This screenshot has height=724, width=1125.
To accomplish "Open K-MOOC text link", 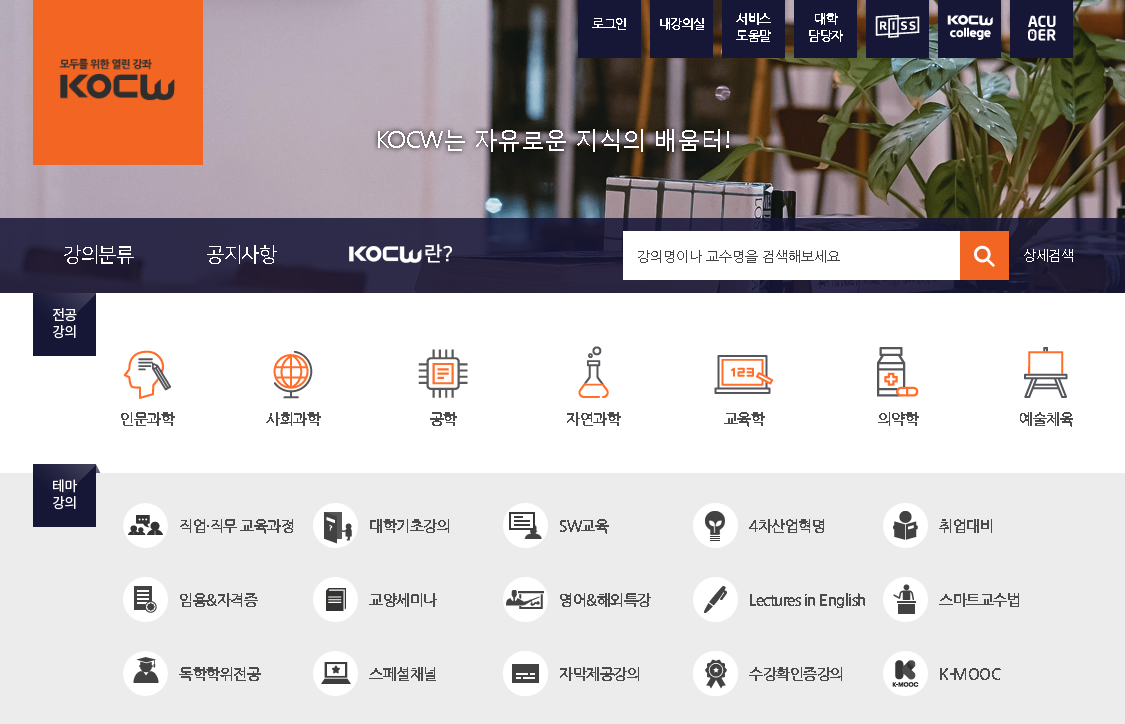I will pyautogui.click(x=970, y=674).
